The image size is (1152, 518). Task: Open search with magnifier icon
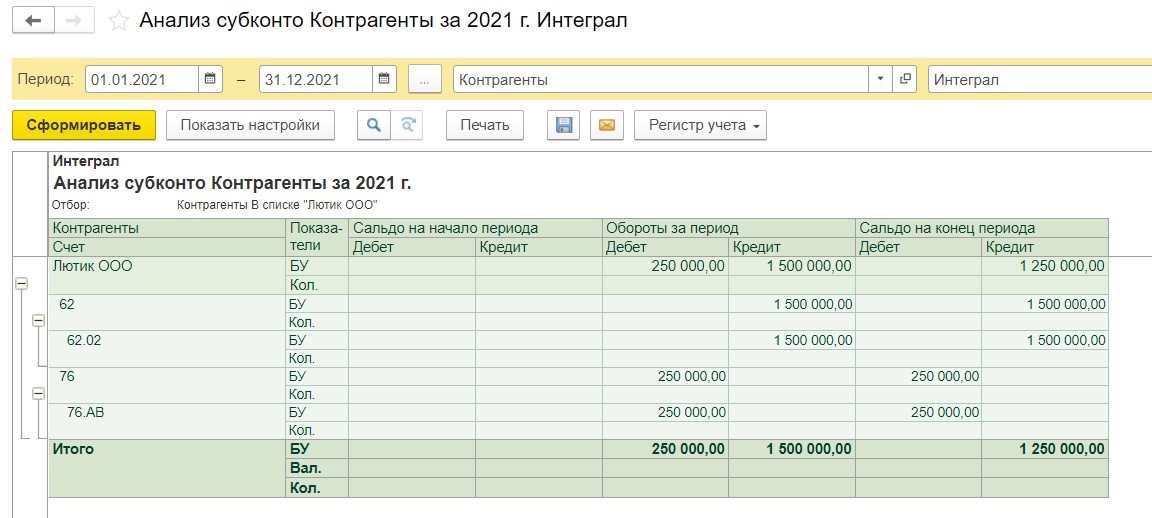coord(374,125)
